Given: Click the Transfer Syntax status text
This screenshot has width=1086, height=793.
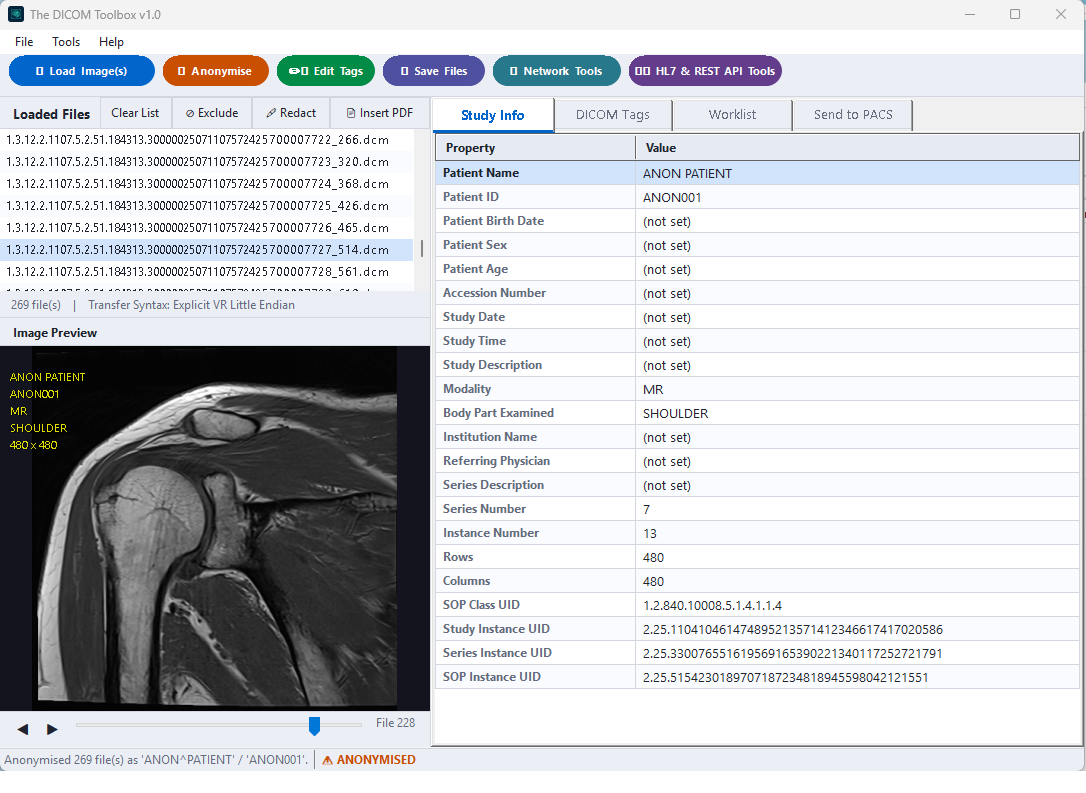Looking at the screenshot, I should point(191,305).
